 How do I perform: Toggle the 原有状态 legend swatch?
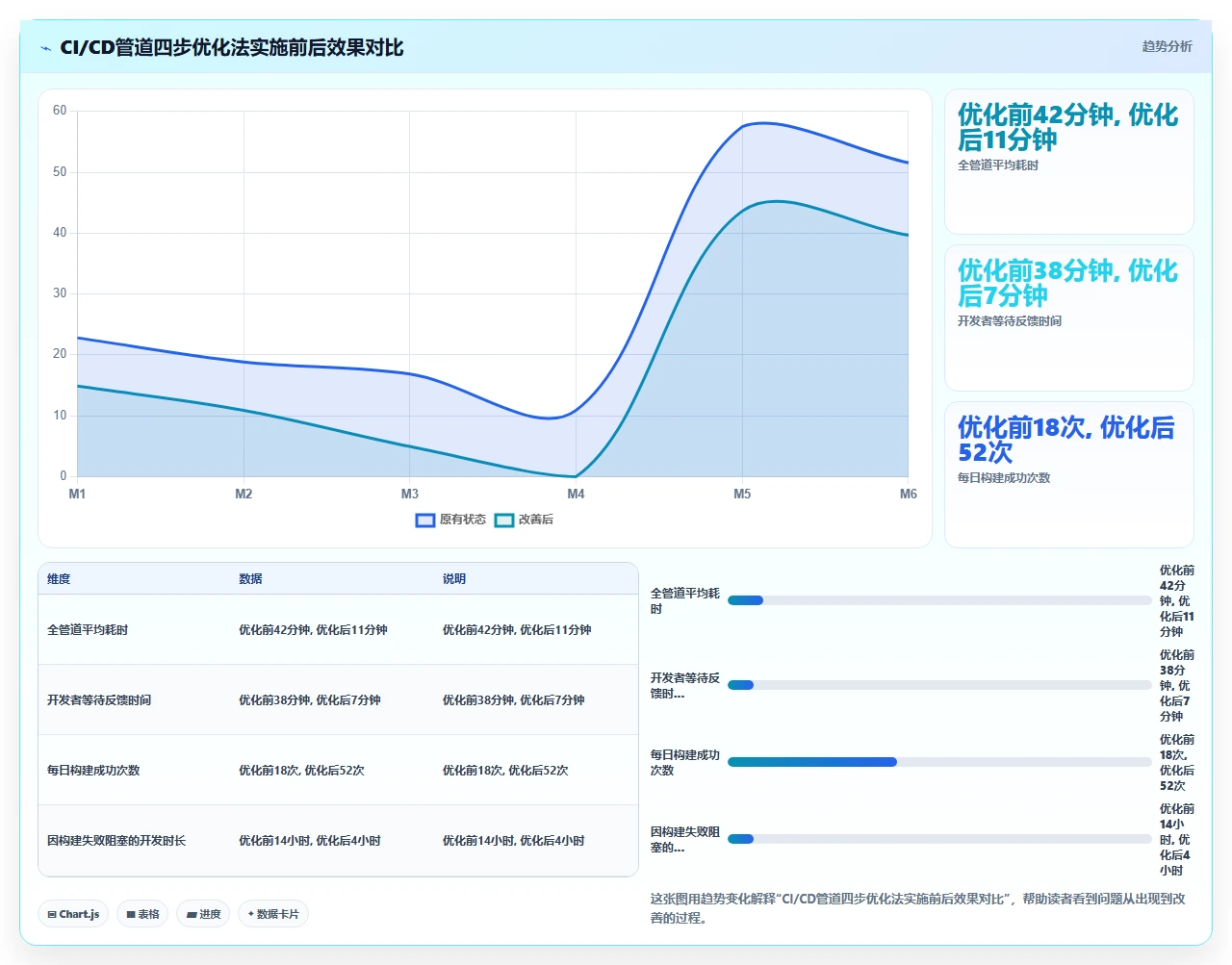point(425,520)
